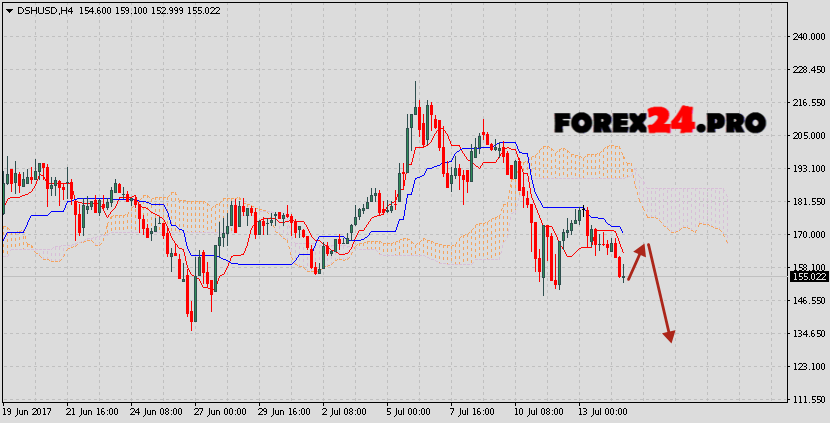Image resolution: width=830 pixels, height=423 pixels.
Task: Click the 19 Jun 2017 date label
Action: [27, 412]
